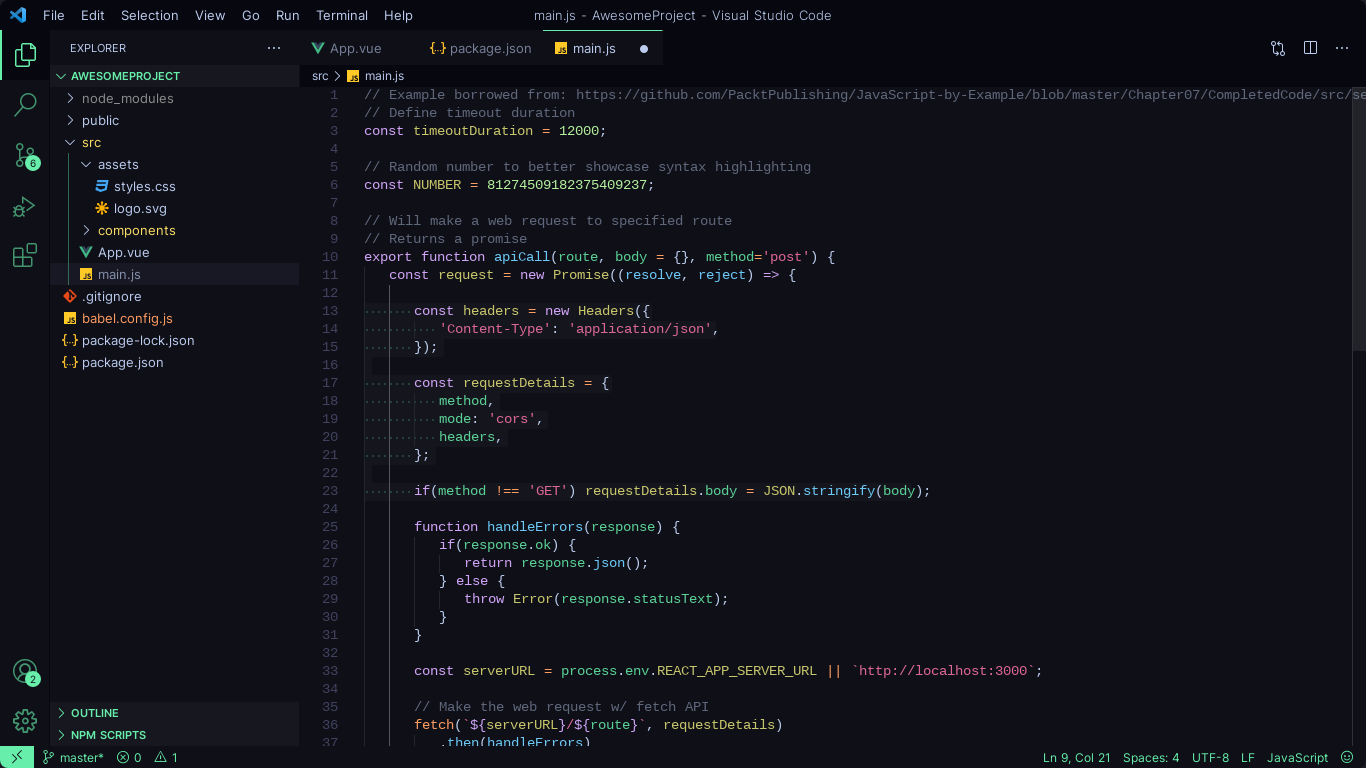
Task: Open the Terminal menu
Action: click(x=342, y=15)
